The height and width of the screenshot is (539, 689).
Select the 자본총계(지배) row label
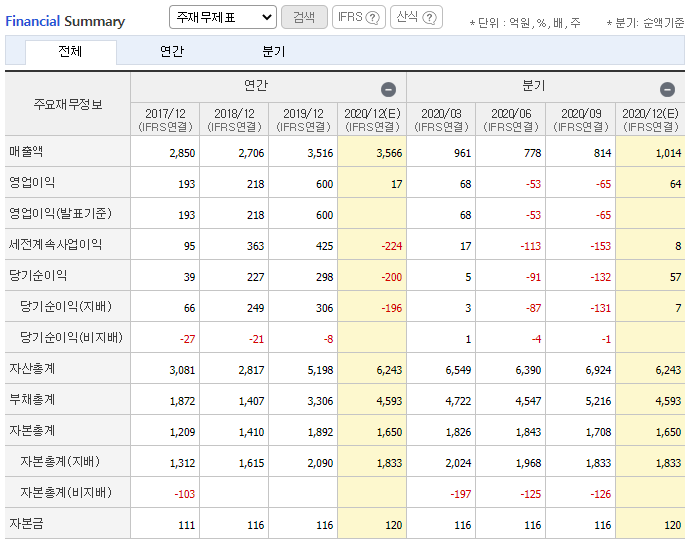point(60,461)
